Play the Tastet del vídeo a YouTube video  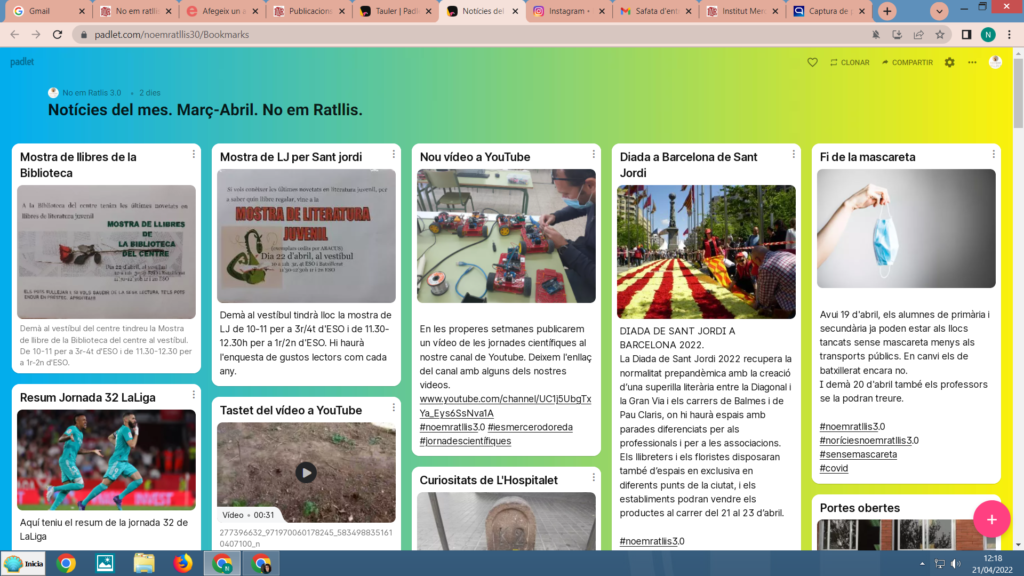[306, 472]
